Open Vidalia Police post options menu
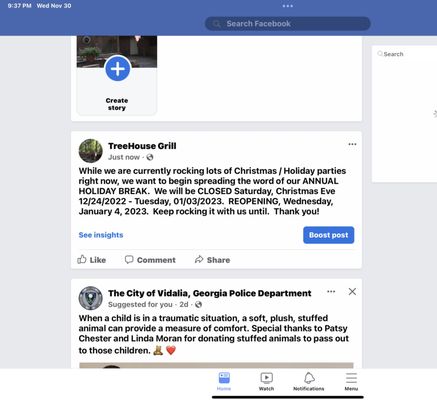 point(331,292)
